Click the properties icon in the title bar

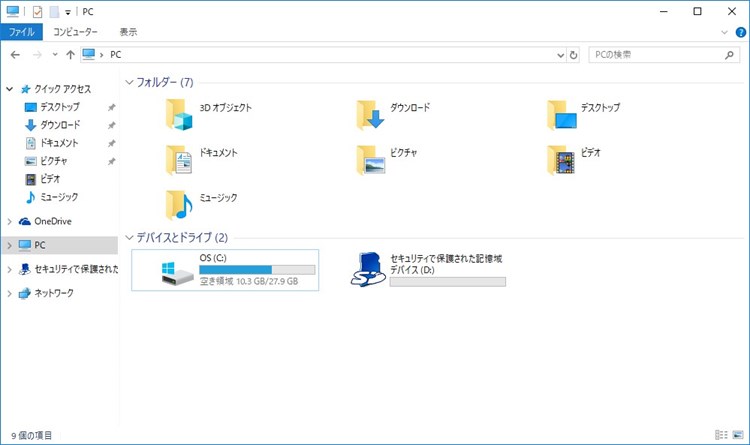[37, 11]
